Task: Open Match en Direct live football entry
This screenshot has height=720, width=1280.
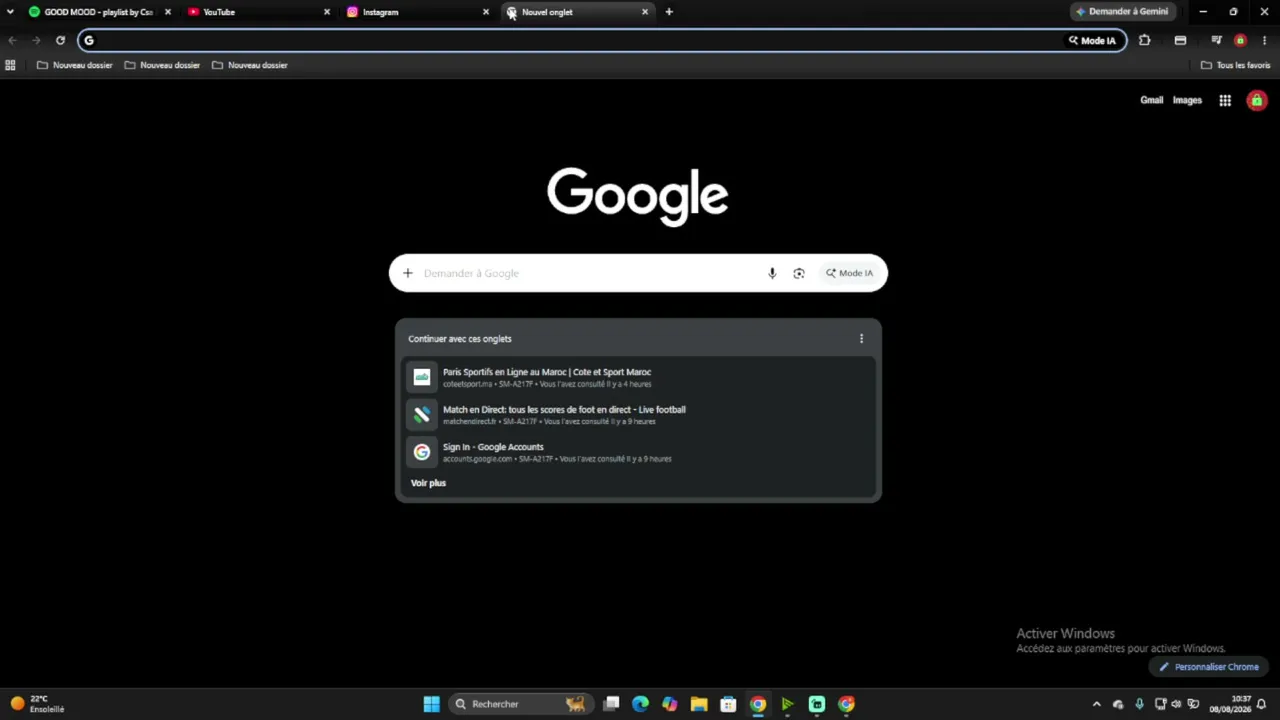Action: (x=638, y=415)
